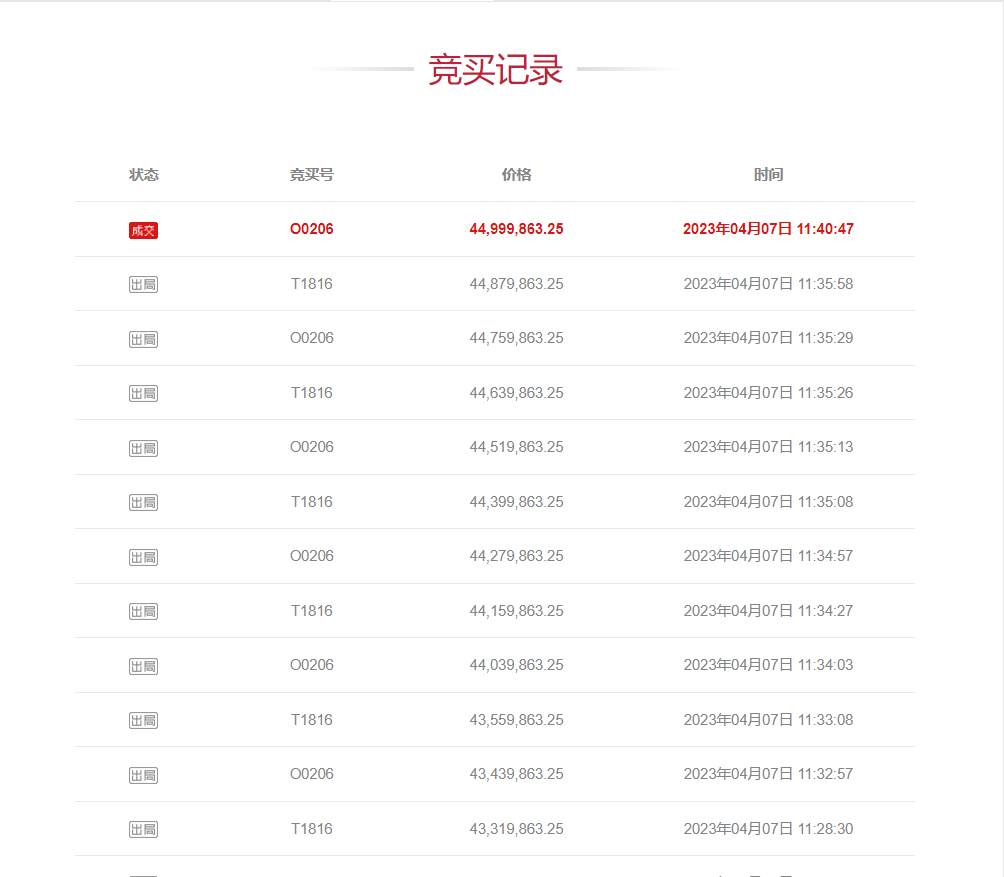
Task: Select the winning bidder number O0206 in red
Action: (x=312, y=229)
